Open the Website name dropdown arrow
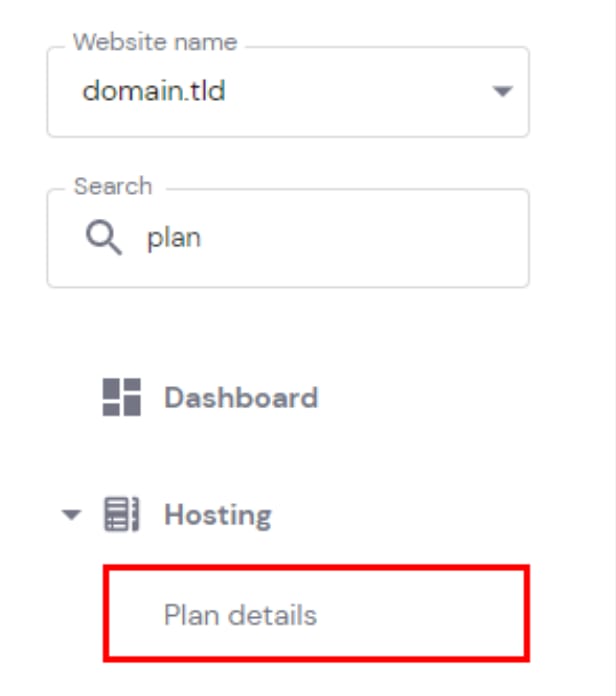Image resolution: width=616 pixels, height=696 pixels. 502,92
